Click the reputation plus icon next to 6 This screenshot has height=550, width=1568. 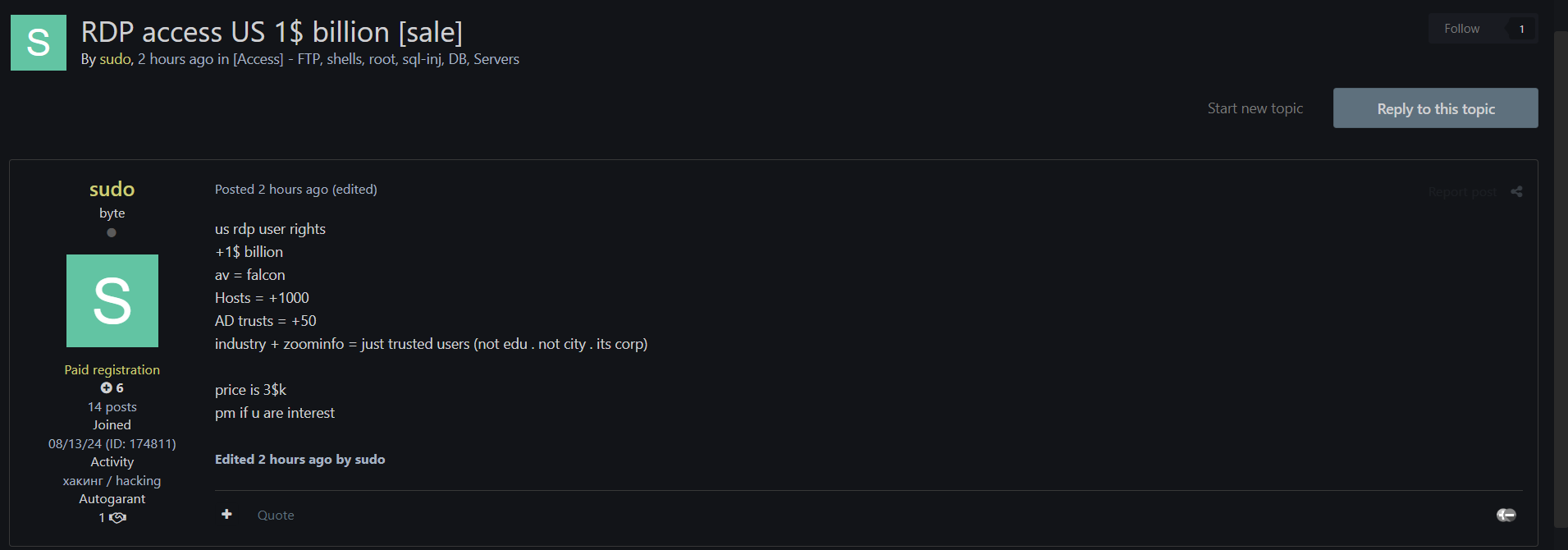pyautogui.click(x=106, y=387)
